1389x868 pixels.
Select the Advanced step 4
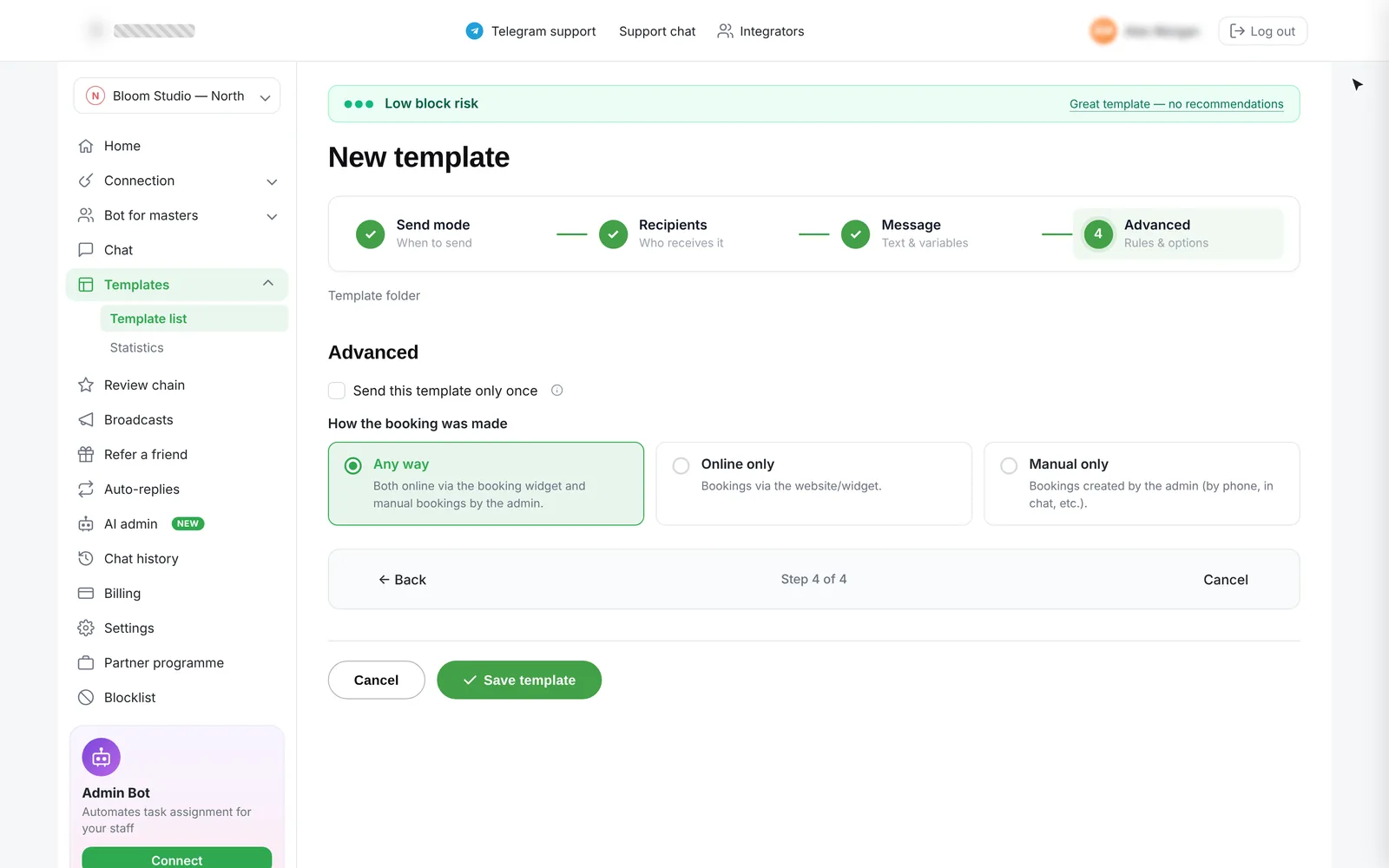(1178, 233)
